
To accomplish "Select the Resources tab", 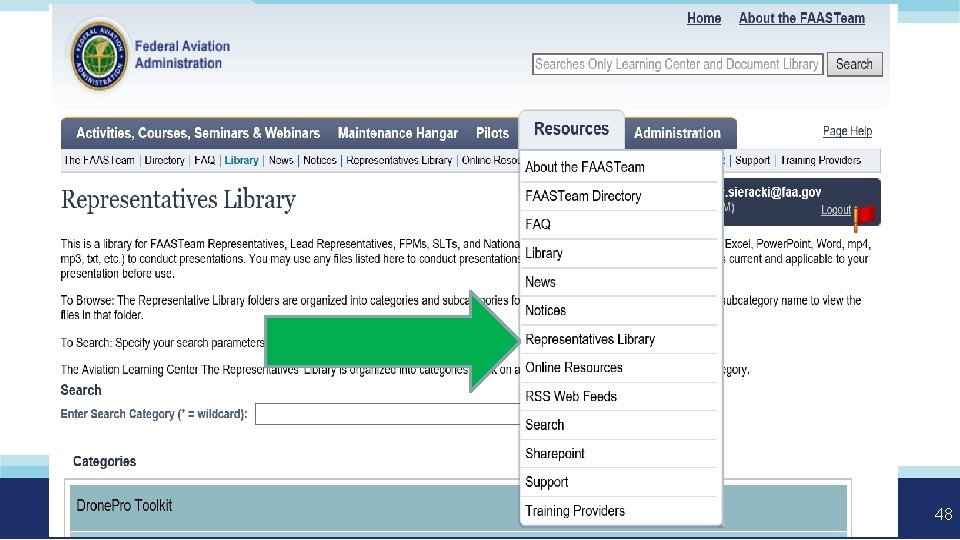I will pos(571,129).
